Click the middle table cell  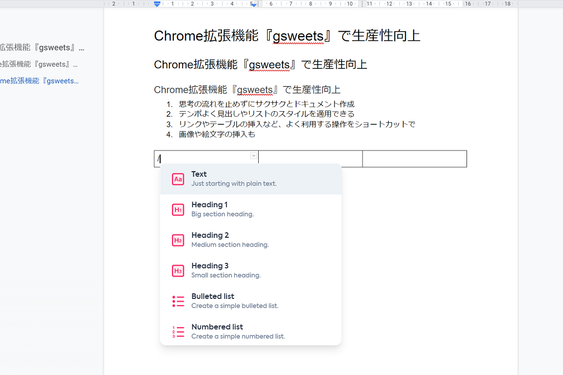pyautogui.click(x=310, y=159)
